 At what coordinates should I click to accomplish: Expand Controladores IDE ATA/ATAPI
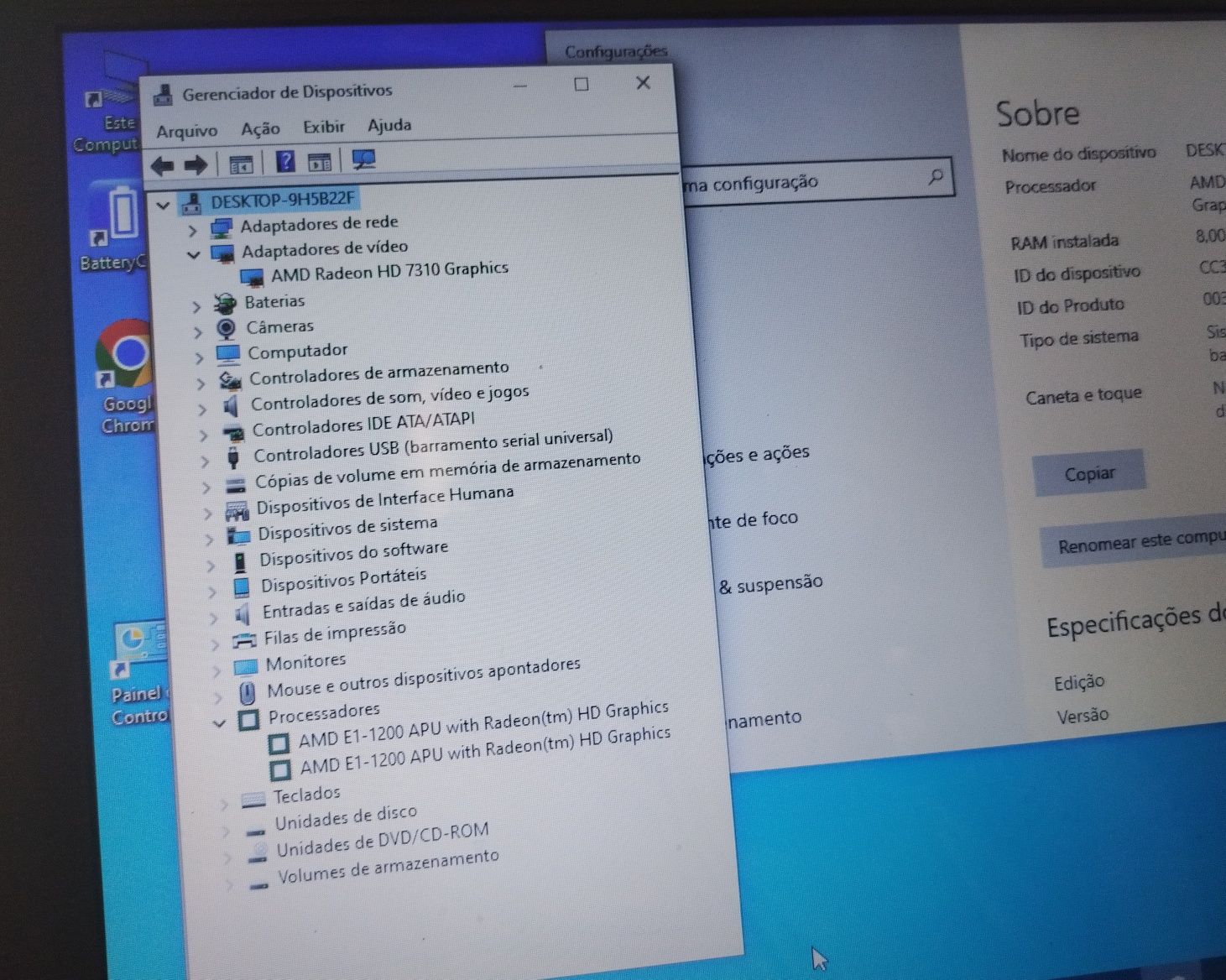click(x=204, y=435)
